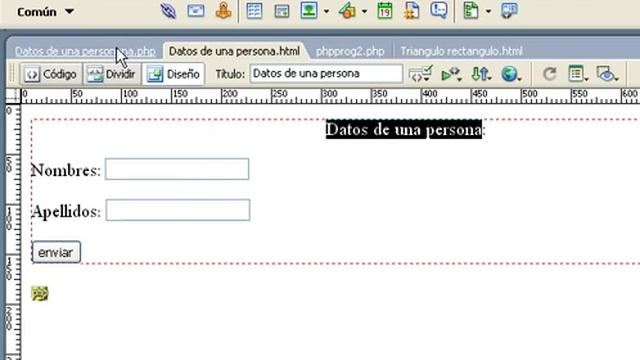Click the Título text field

pos(326,74)
